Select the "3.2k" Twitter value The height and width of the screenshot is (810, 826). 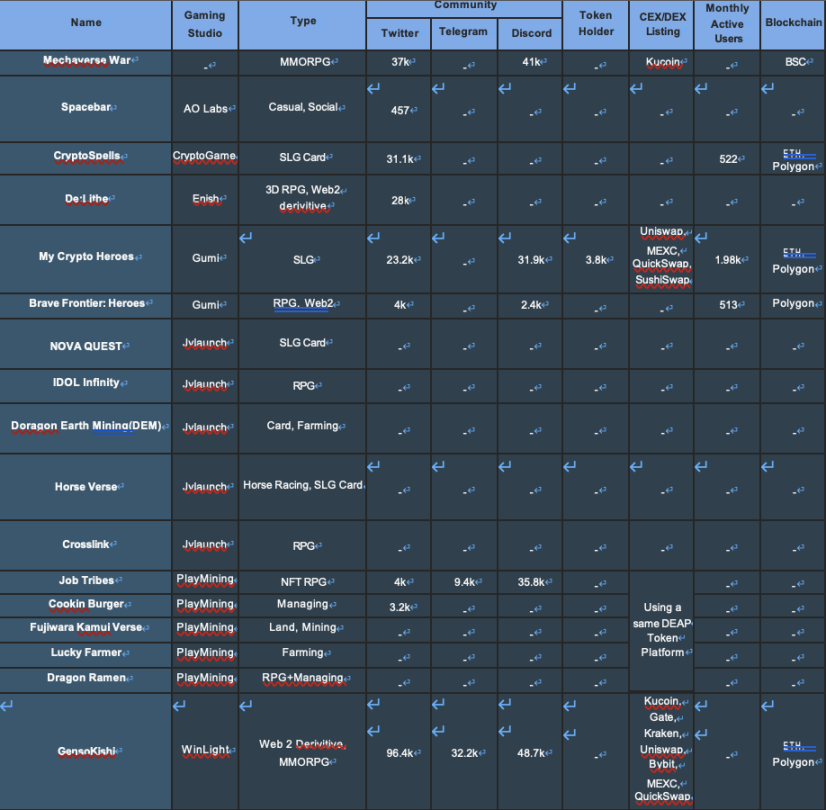(400, 608)
